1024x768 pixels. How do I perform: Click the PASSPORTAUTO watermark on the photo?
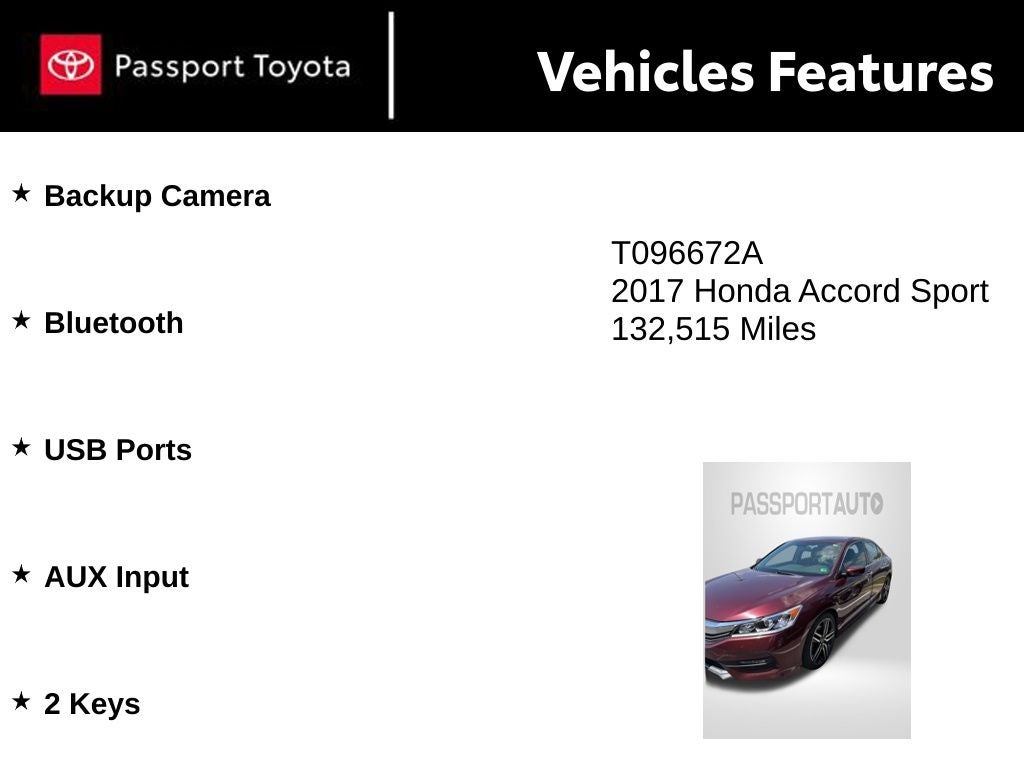pos(806,504)
